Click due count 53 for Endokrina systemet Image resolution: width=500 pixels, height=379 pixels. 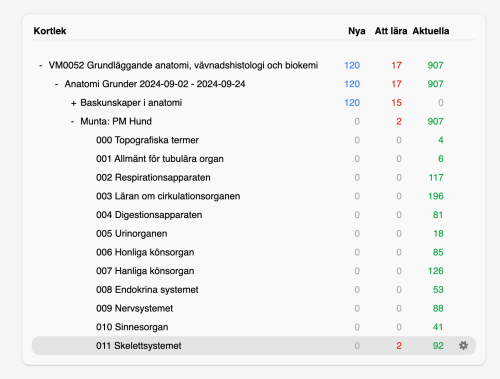(x=438, y=289)
